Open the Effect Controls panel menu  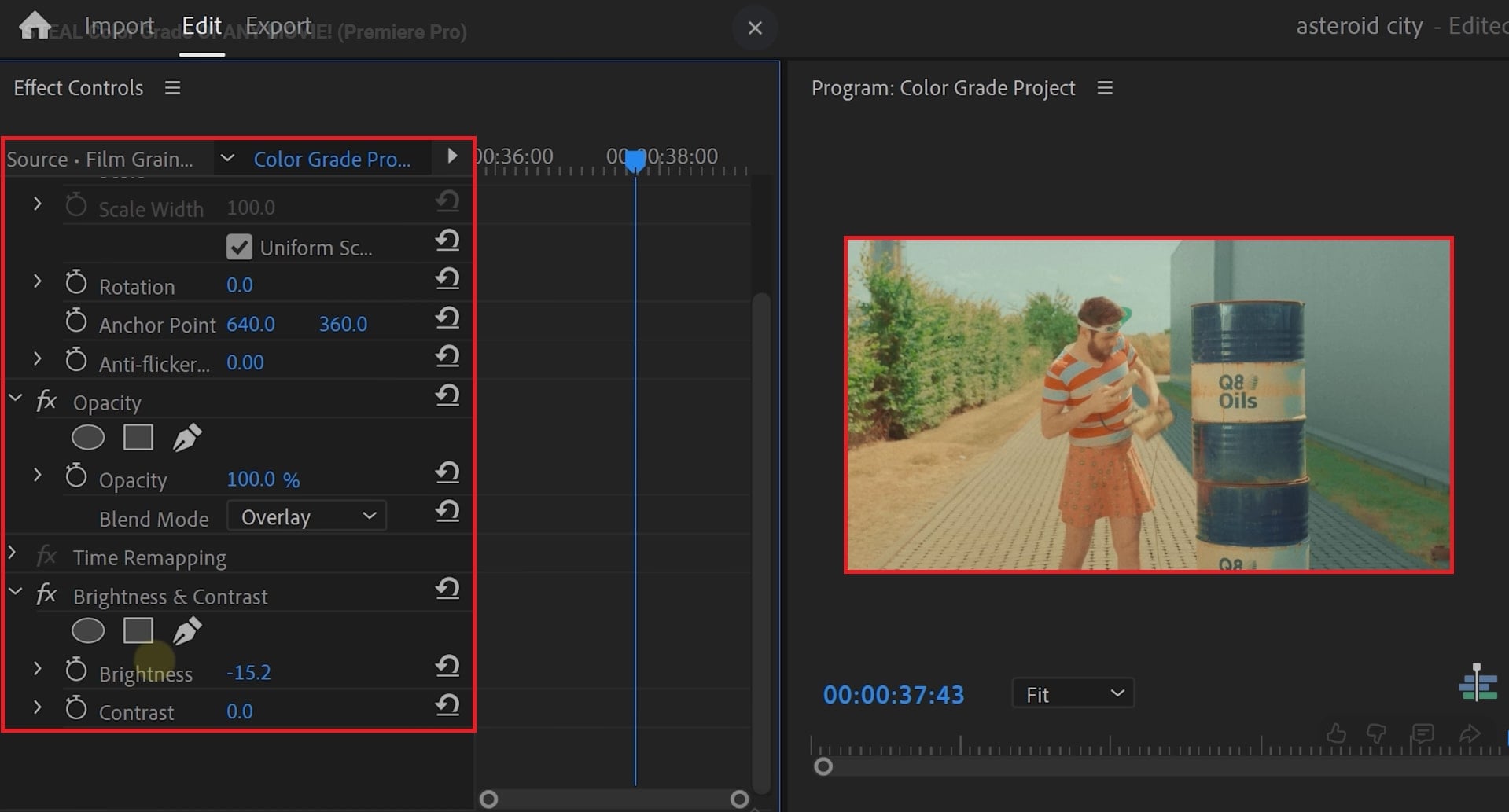[172, 87]
